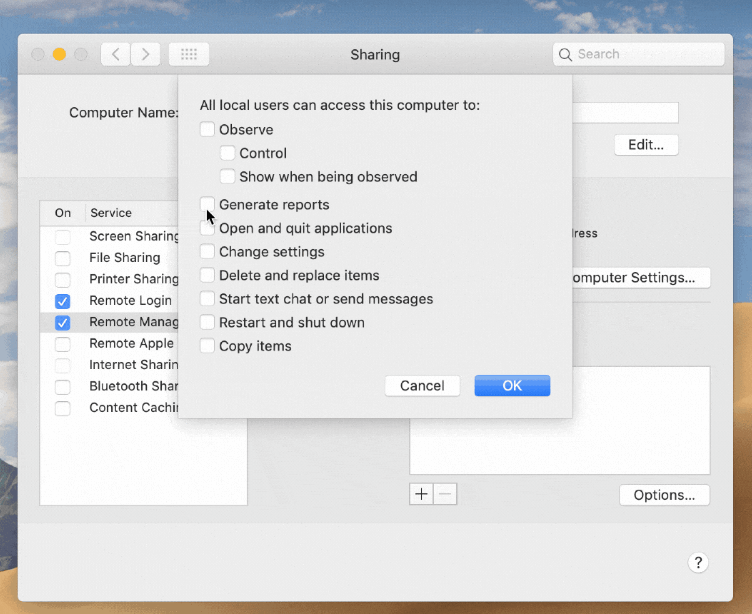Tick the Copy items checkbox
Viewport: 752px width, 614px height.
pyautogui.click(x=207, y=346)
